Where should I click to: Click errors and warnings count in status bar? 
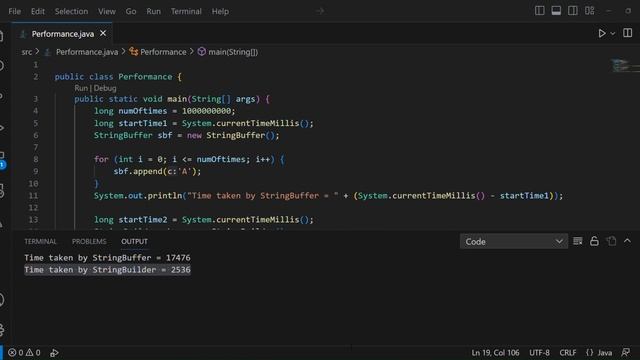pyautogui.click(x=24, y=353)
